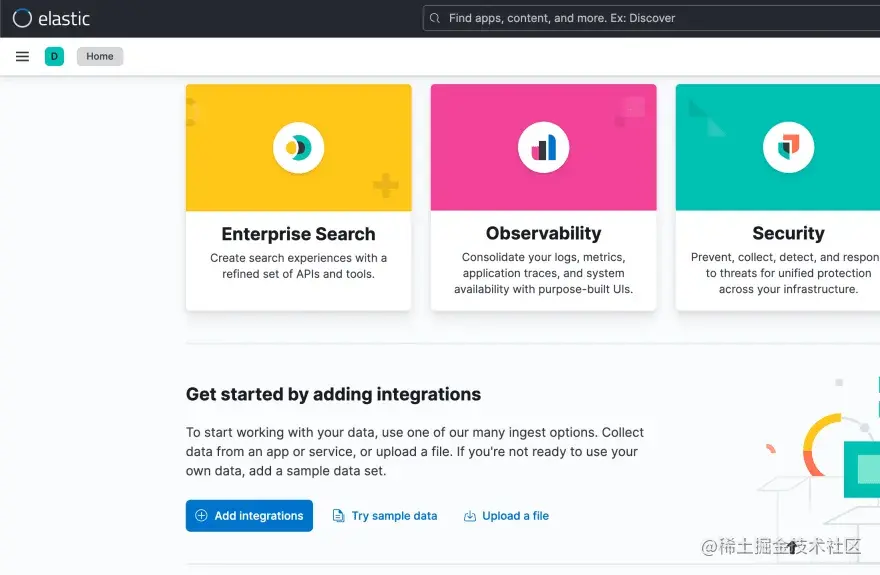Click the document icon beside Try sample data
This screenshot has height=575, width=880.
click(x=338, y=516)
